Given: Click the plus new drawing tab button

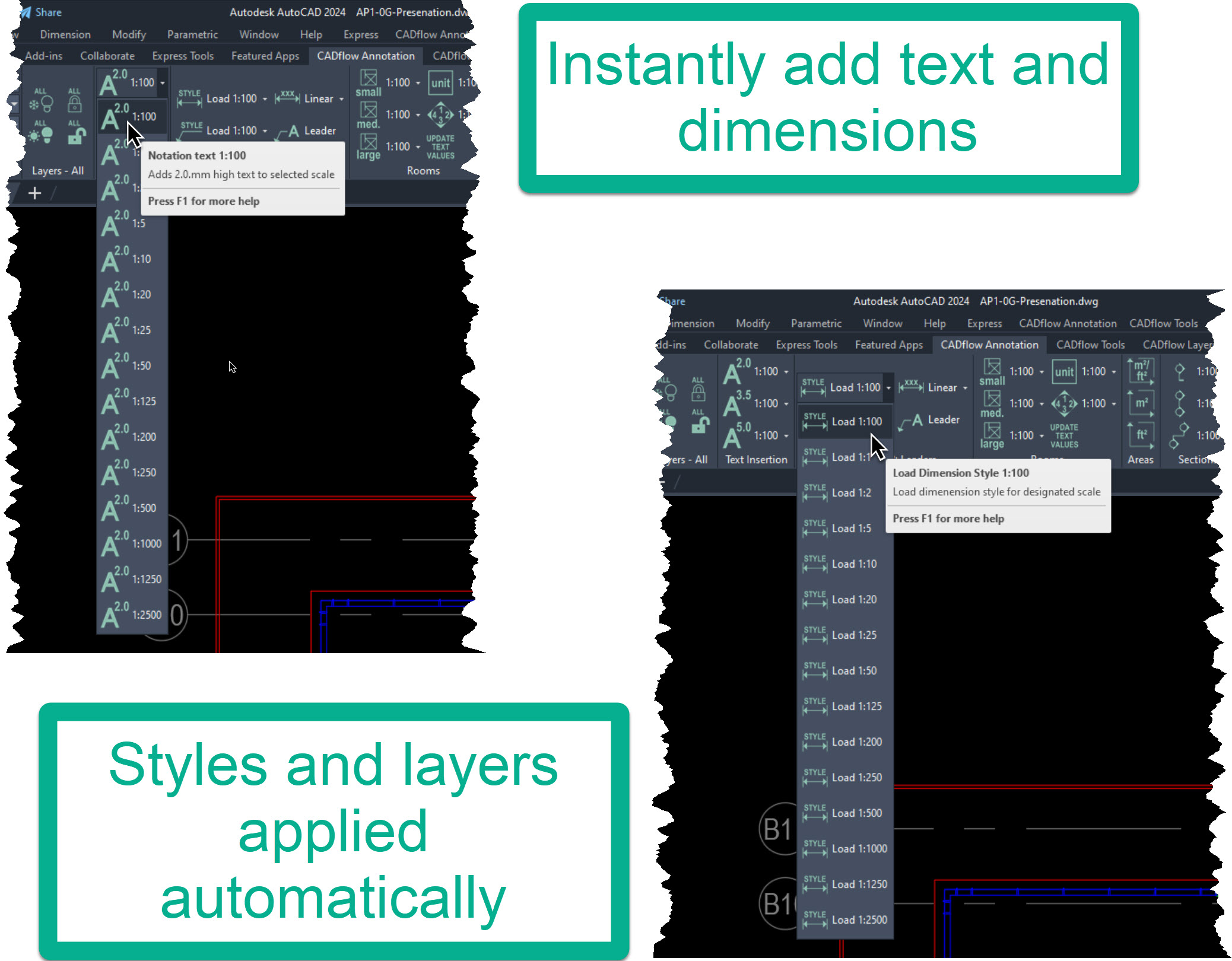Looking at the screenshot, I should pos(34,193).
